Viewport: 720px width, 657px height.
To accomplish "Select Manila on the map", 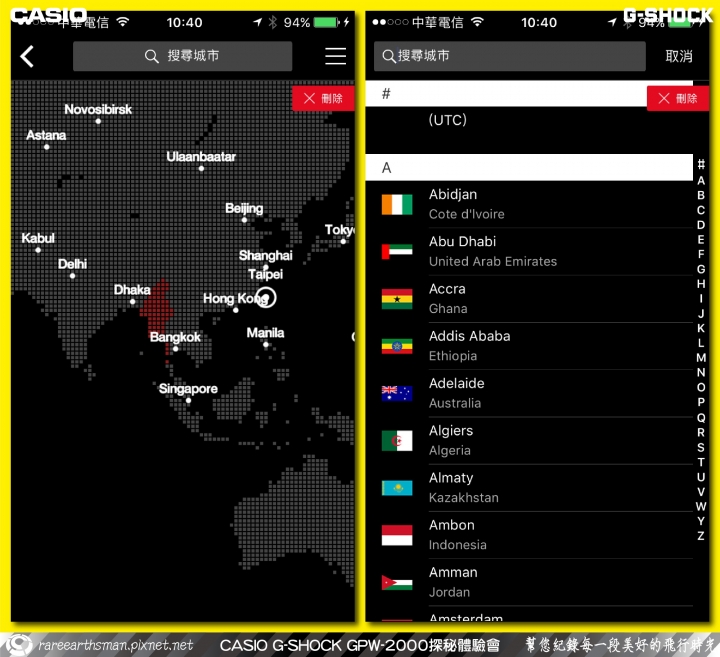I will [265, 337].
